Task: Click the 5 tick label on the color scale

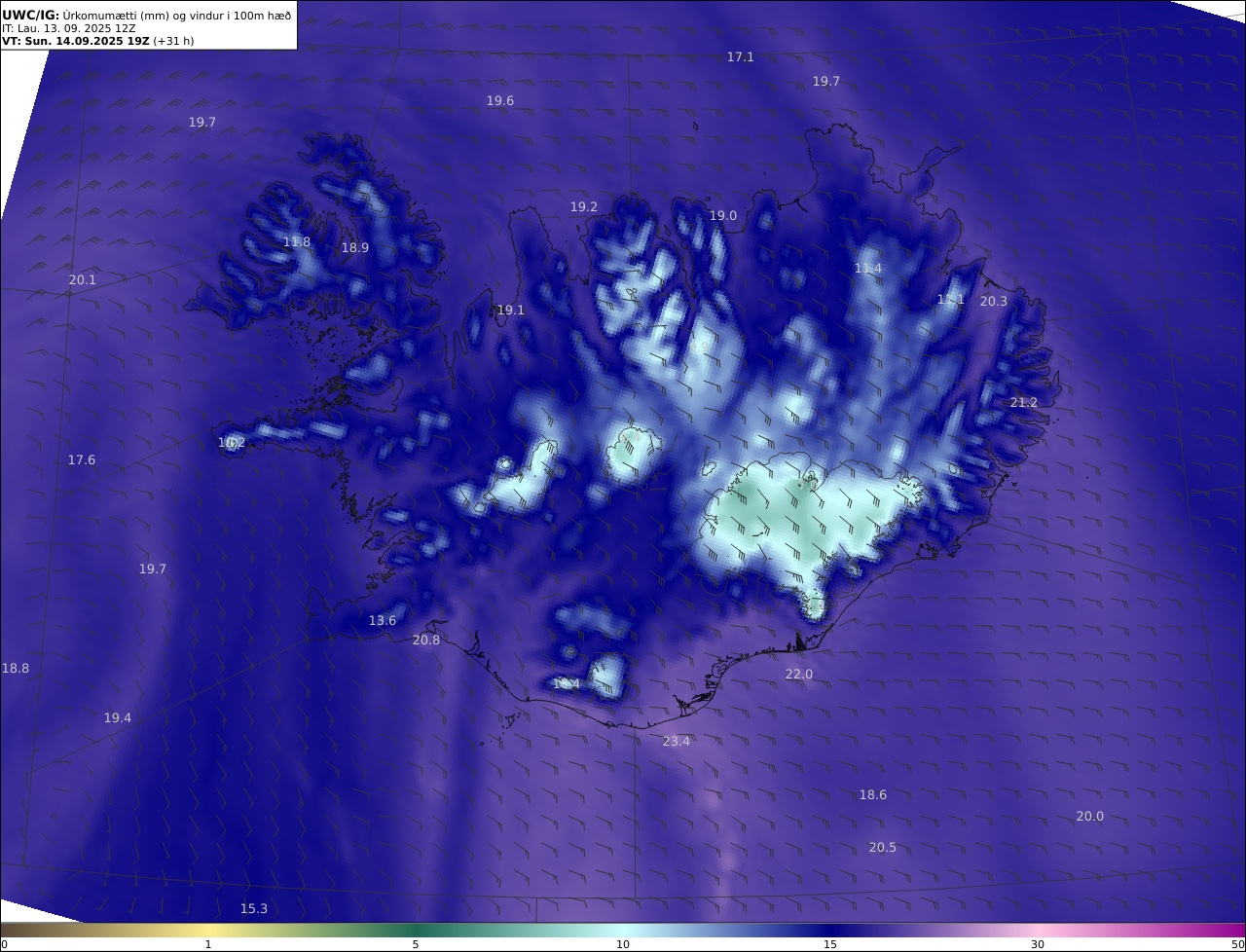Action: point(416,944)
